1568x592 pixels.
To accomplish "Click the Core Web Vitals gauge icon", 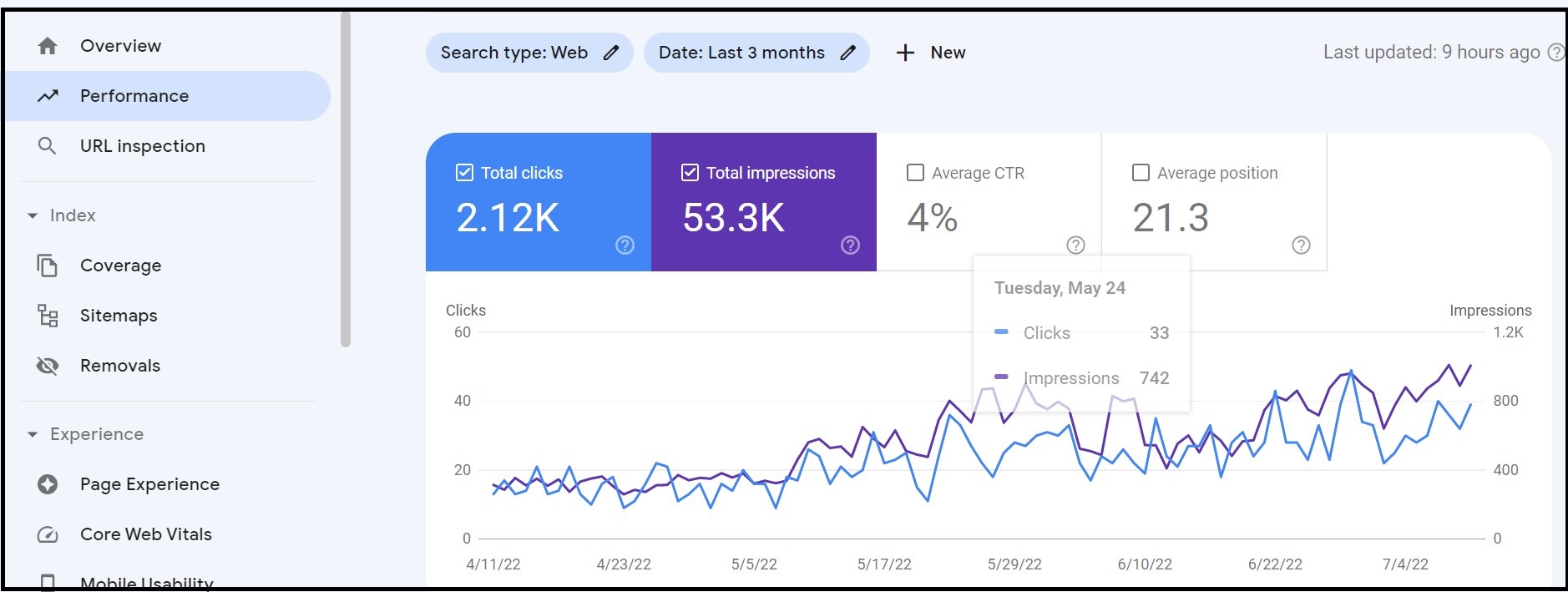I will coord(48,534).
